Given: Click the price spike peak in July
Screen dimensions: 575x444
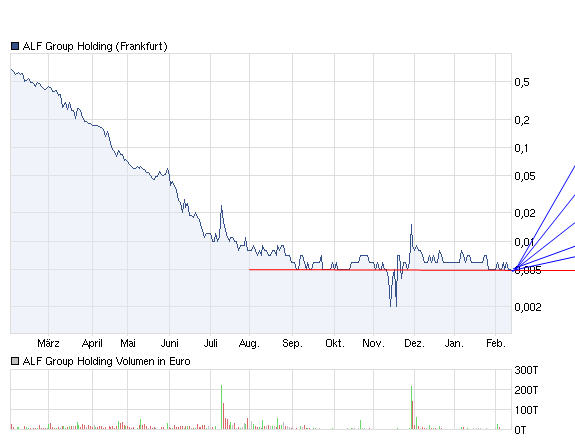Looking at the screenshot, I should coord(221,206).
